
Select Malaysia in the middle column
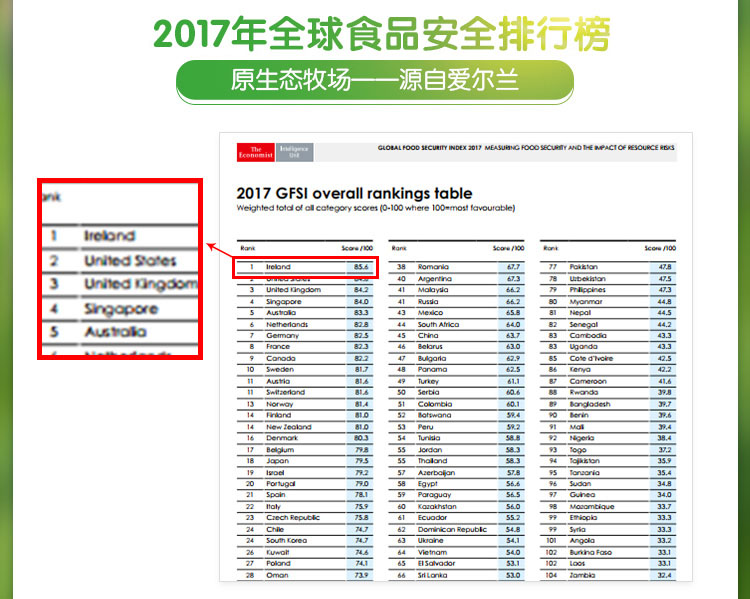click(433, 290)
